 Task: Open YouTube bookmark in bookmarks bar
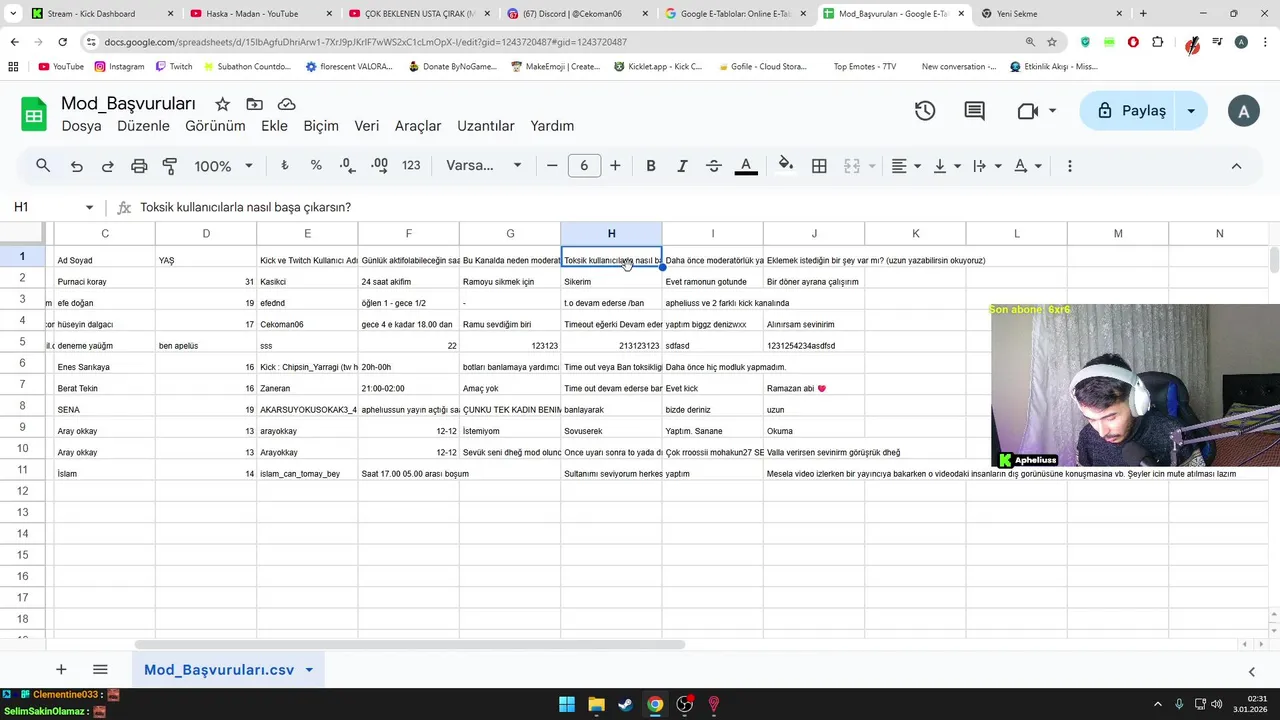60,66
